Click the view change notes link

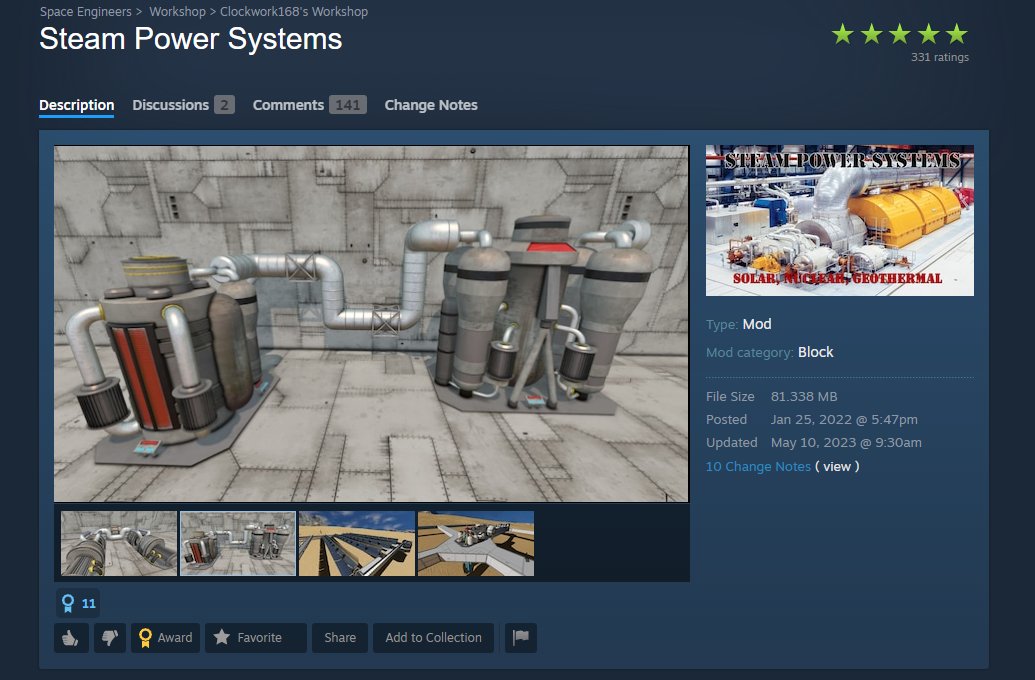(837, 466)
